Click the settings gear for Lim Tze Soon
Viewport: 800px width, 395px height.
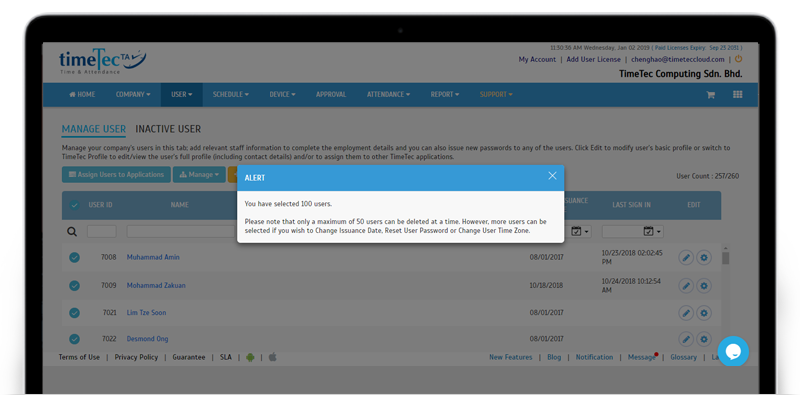tap(704, 313)
